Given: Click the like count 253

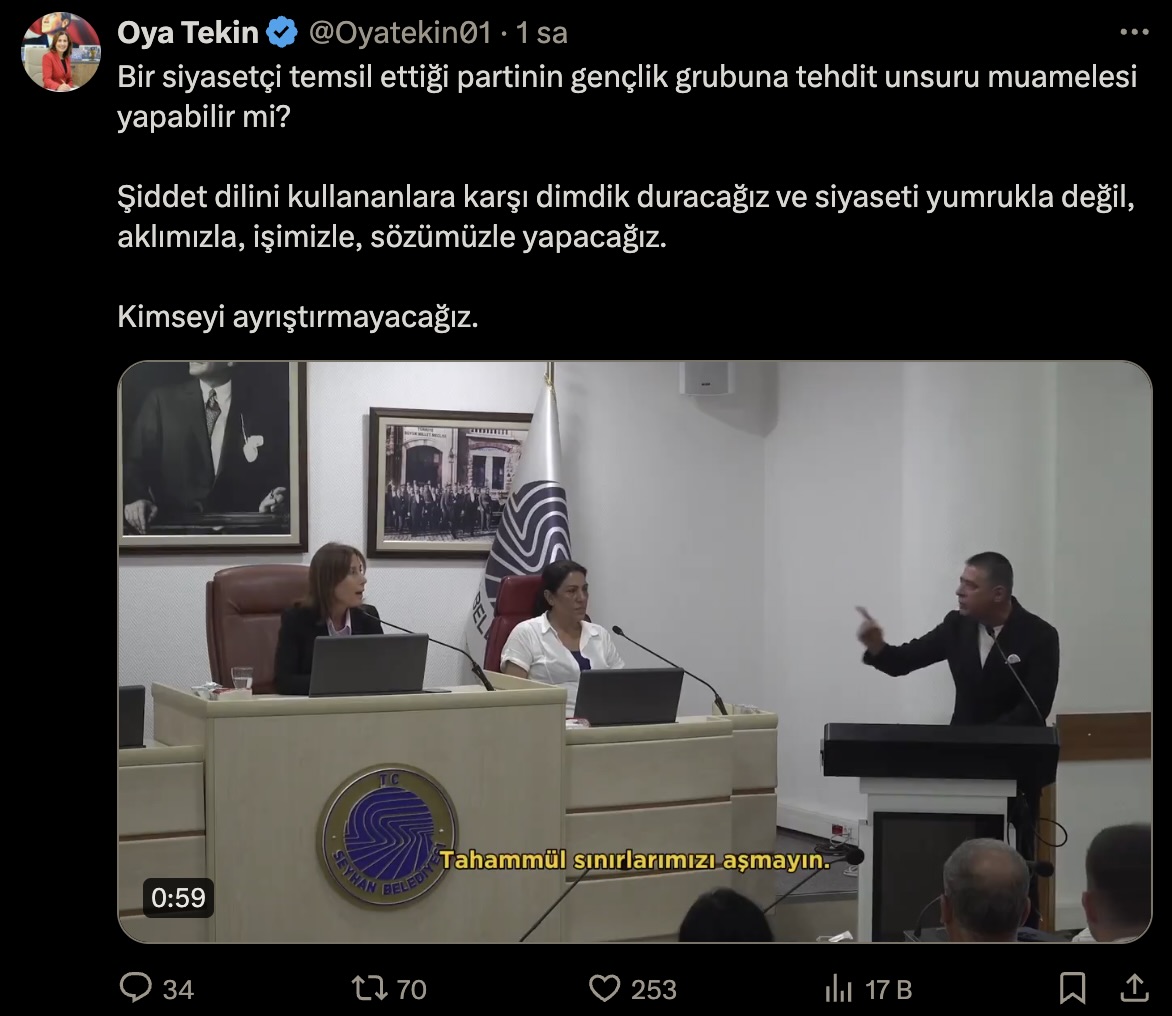Looking at the screenshot, I should point(653,989).
